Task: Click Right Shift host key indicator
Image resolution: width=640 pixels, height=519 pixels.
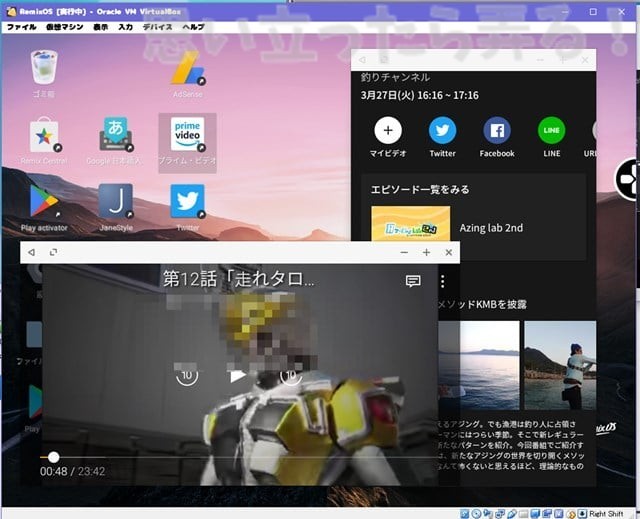Action: click(606, 514)
